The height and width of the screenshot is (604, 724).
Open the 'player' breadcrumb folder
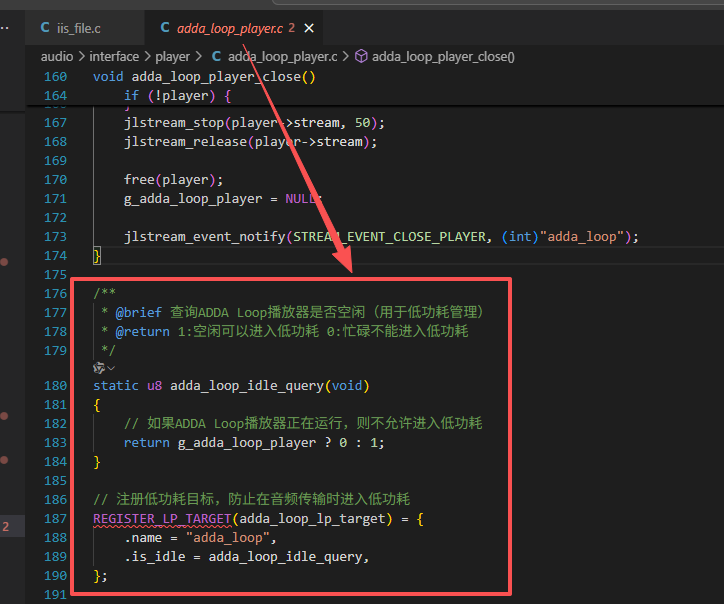click(172, 56)
